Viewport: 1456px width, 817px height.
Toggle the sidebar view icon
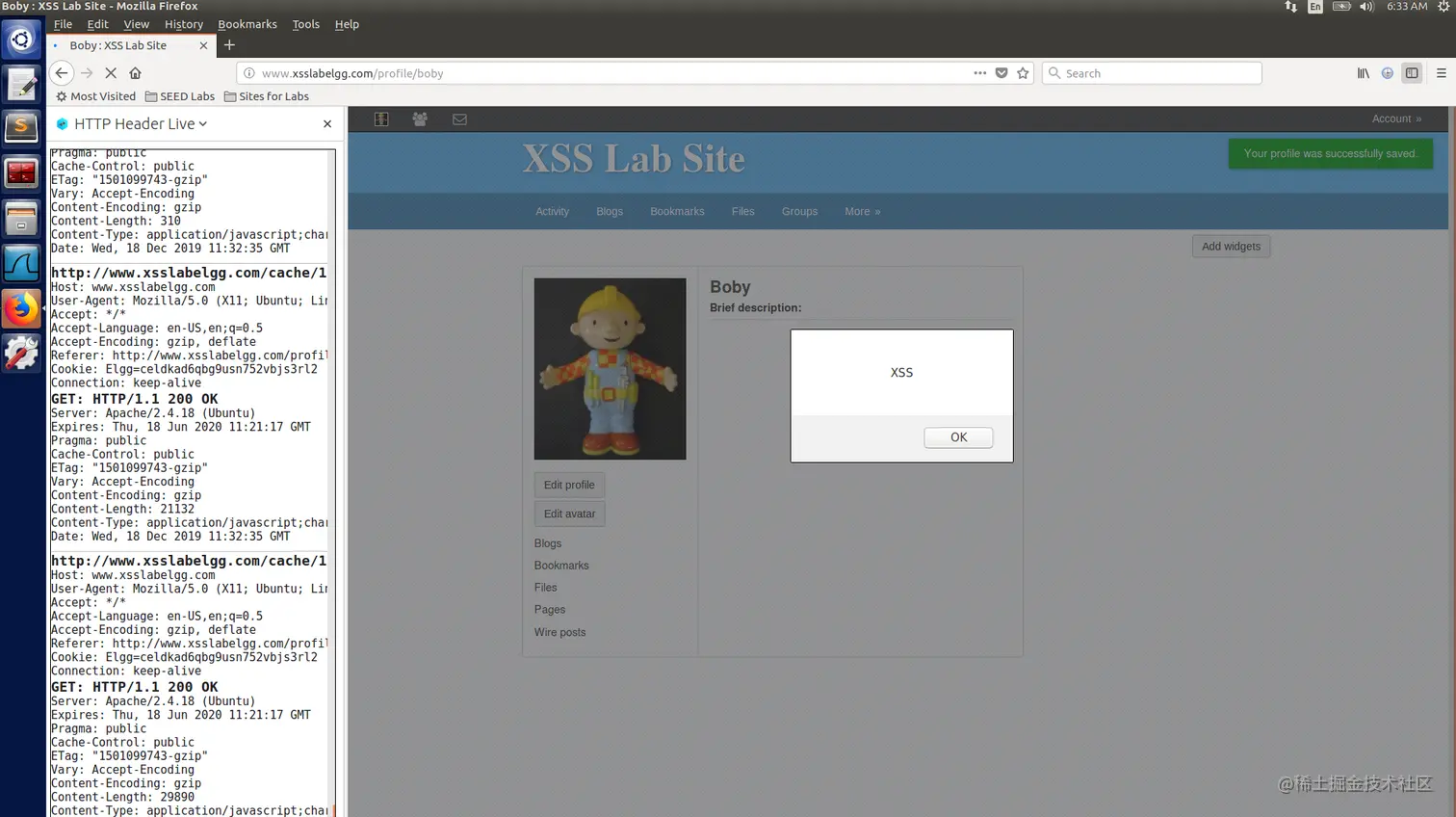1412,73
